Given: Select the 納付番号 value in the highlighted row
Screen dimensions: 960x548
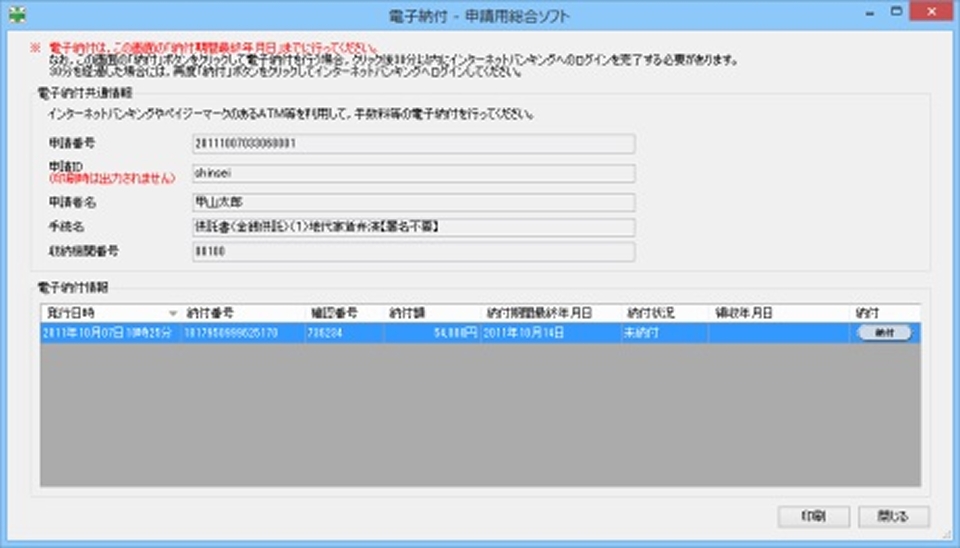Looking at the screenshot, I should point(243,333).
